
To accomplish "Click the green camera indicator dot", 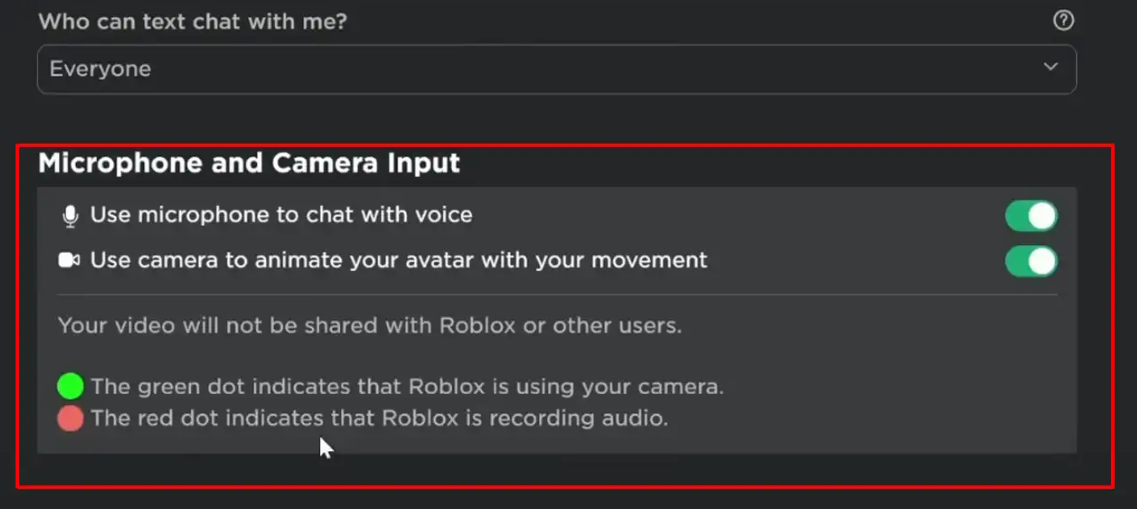I will pyautogui.click(x=70, y=386).
